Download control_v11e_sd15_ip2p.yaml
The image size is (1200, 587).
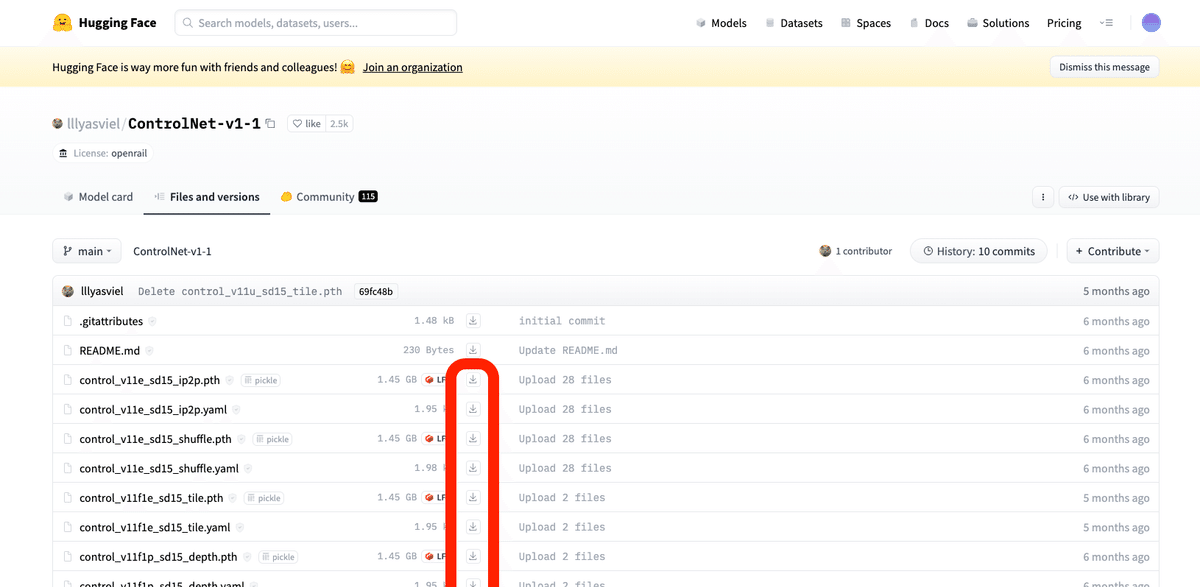473,409
